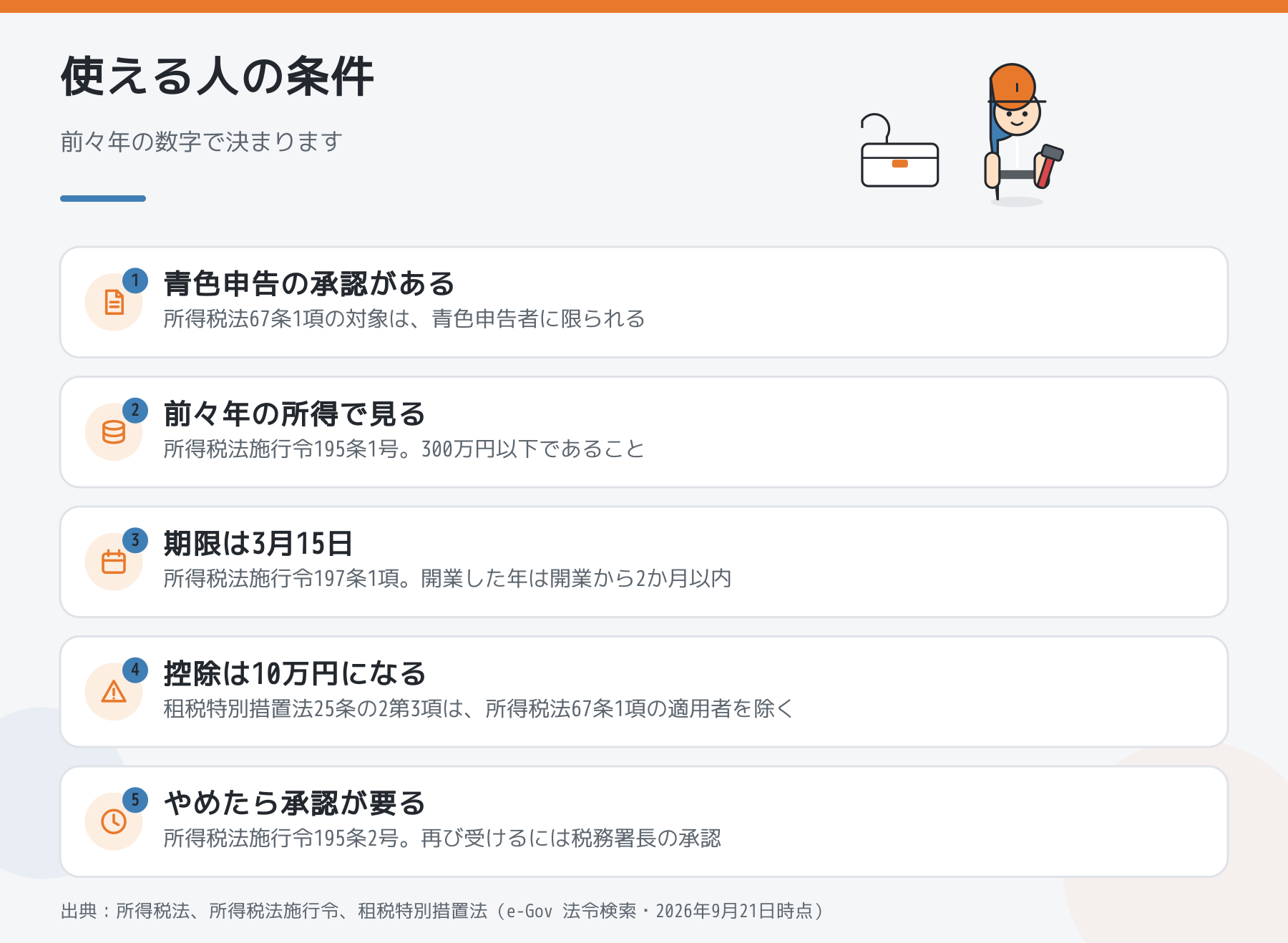The width and height of the screenshot is (1288, 943).
Task: Select the title やめたら承認が要る
Action: tap(295, 803)
